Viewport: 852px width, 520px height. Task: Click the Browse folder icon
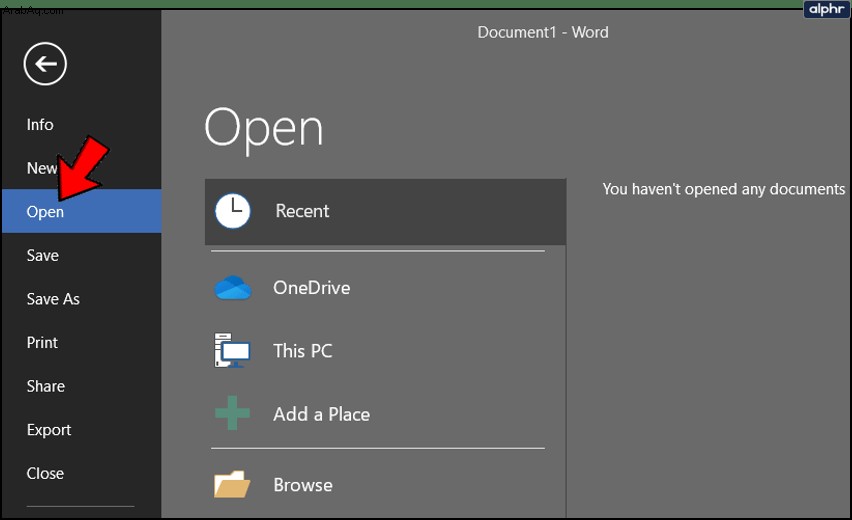pyautogui.click(x=232, y=484)
